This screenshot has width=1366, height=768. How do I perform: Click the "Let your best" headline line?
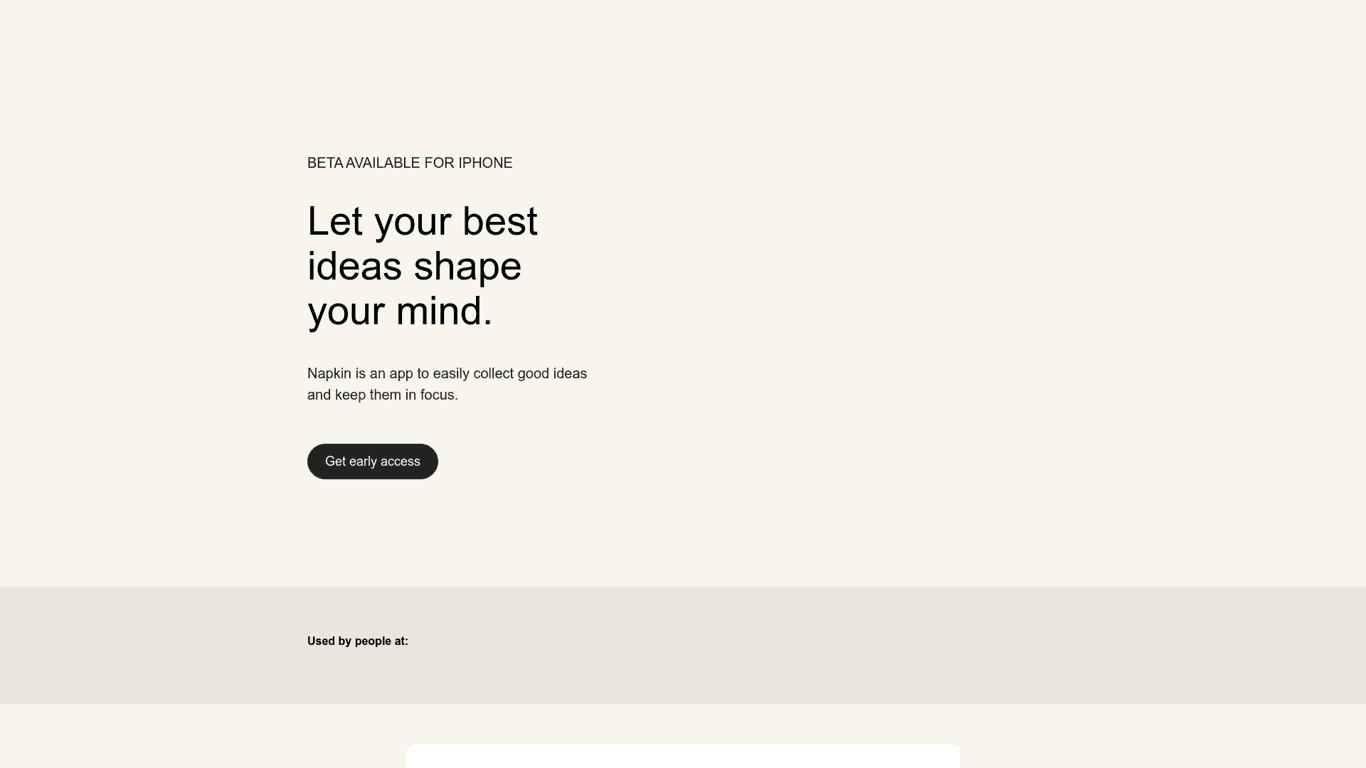tap(422, 222)
